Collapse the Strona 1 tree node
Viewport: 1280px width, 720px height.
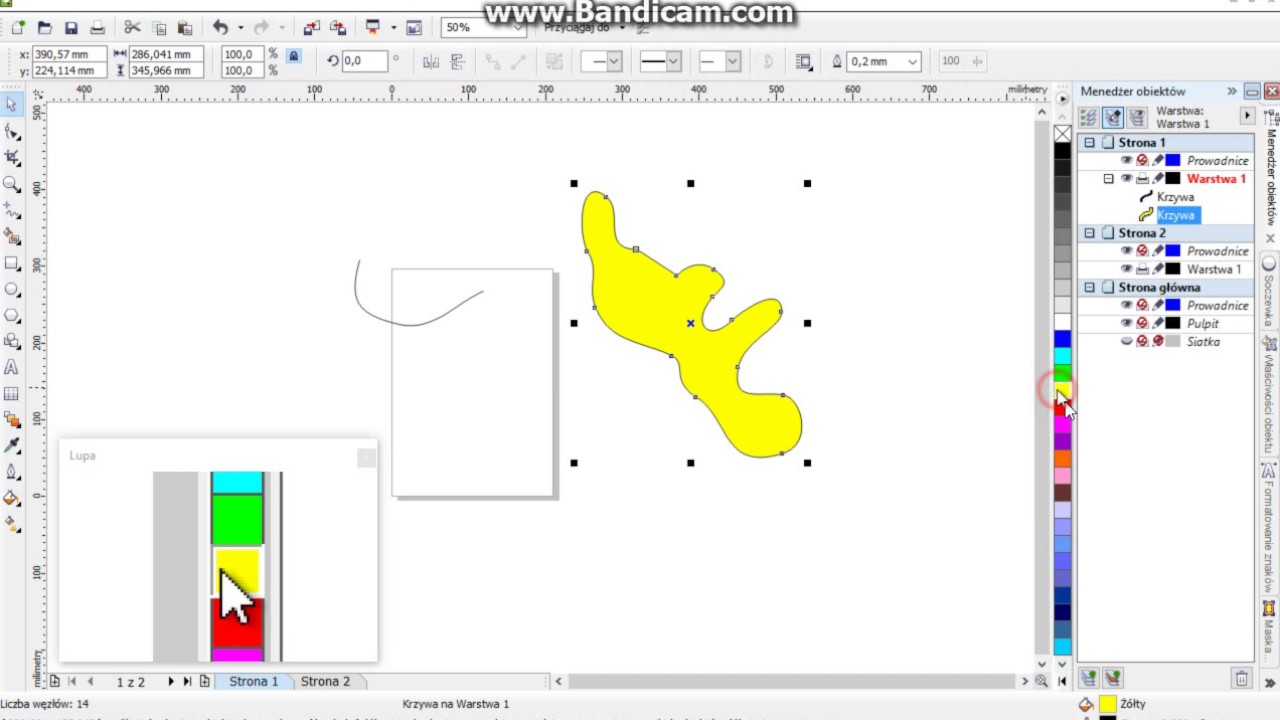point(1089,142)
